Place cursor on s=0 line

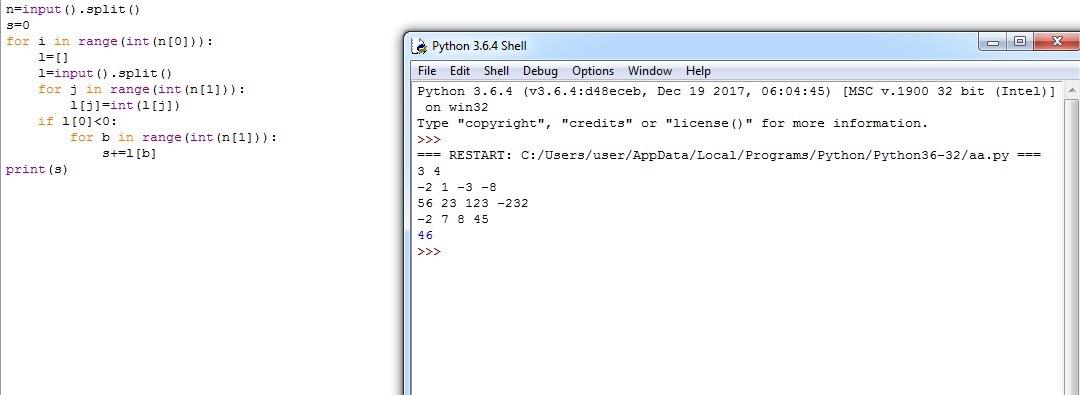[18, 26]
